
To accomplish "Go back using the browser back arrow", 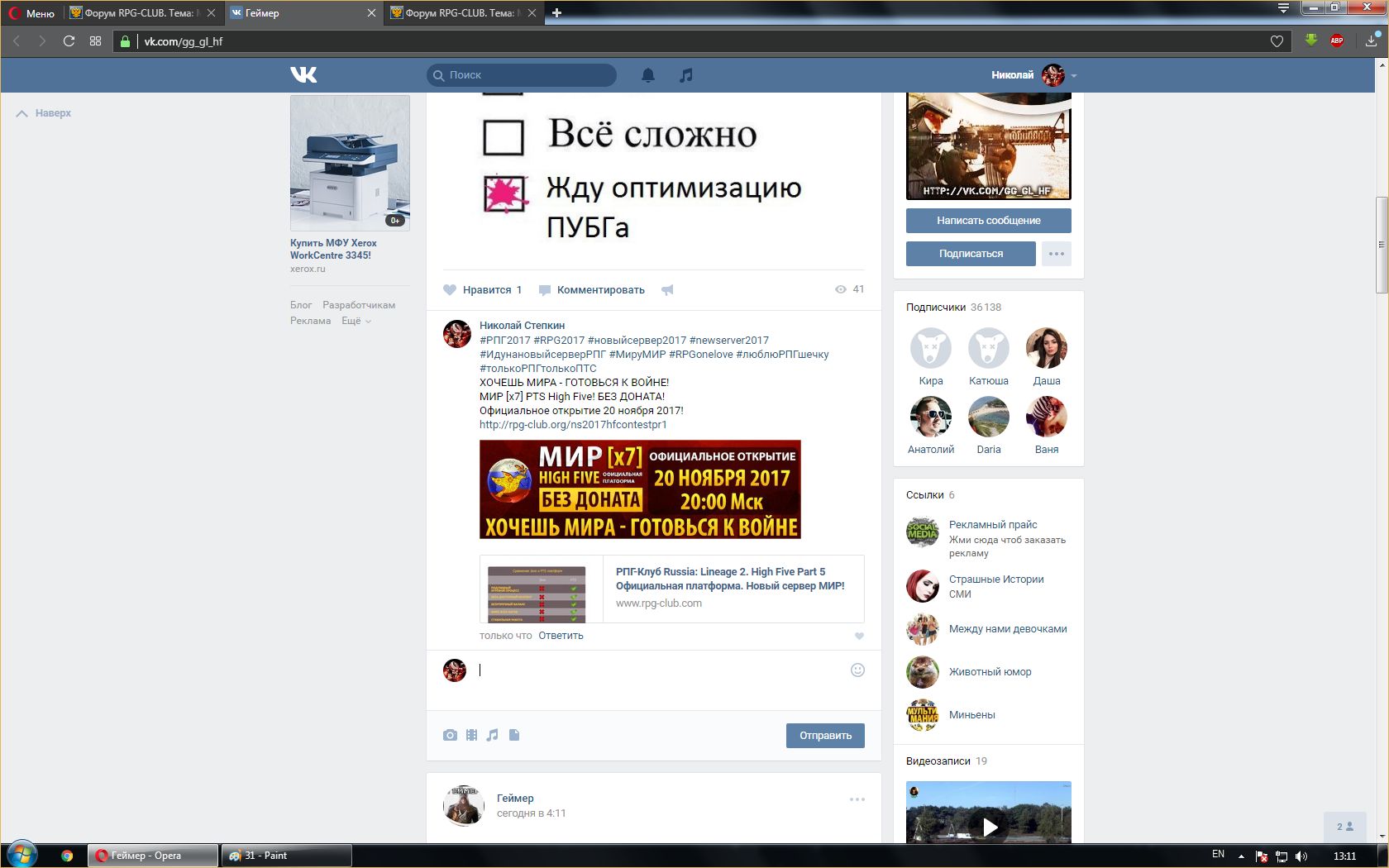I will (x=17, y=41).
